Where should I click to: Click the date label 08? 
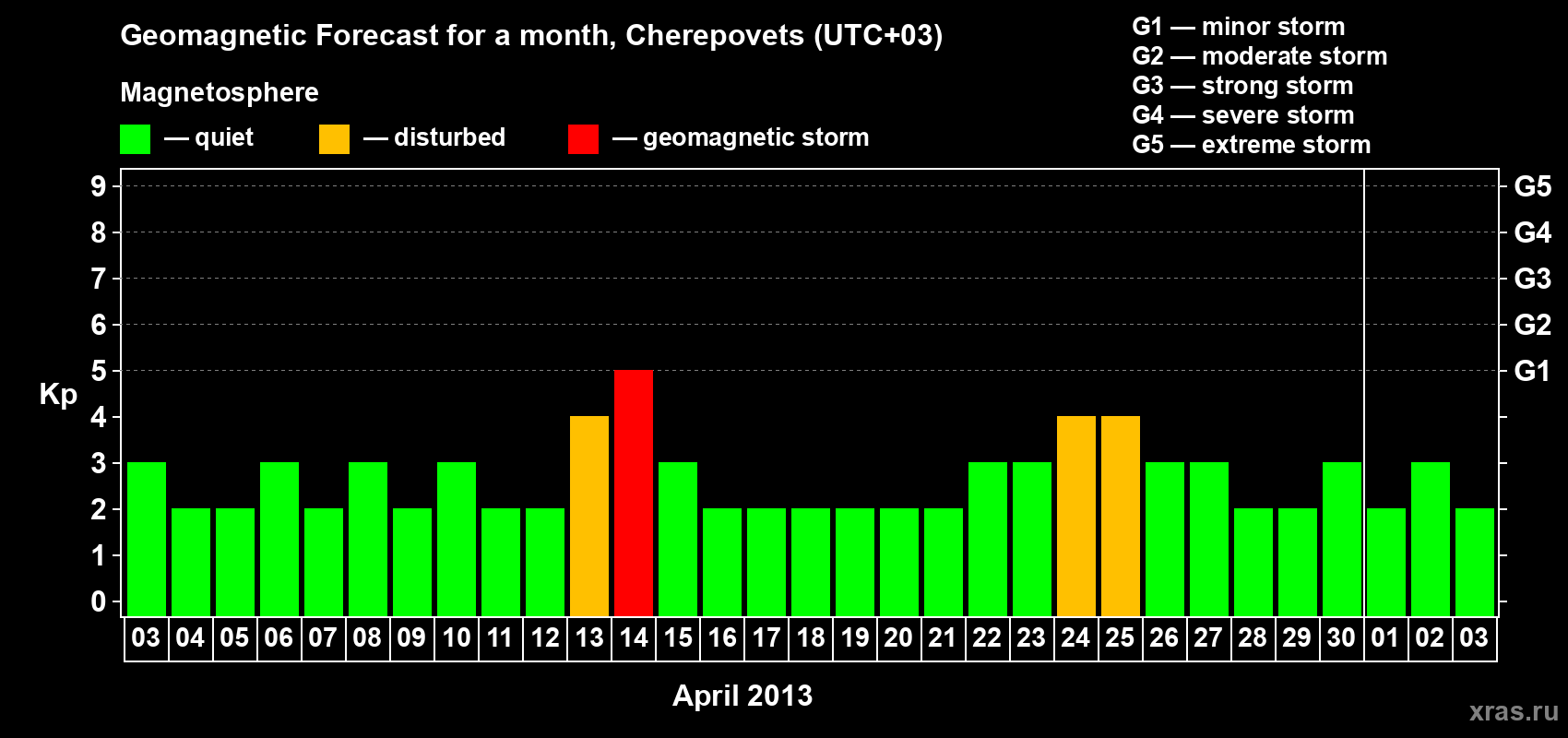(x=367, y=637)
